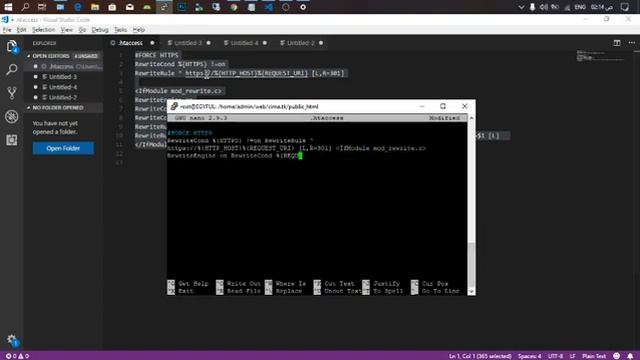Open the Tasks menu
Viewport: 640px width, 360px height.
120,30
